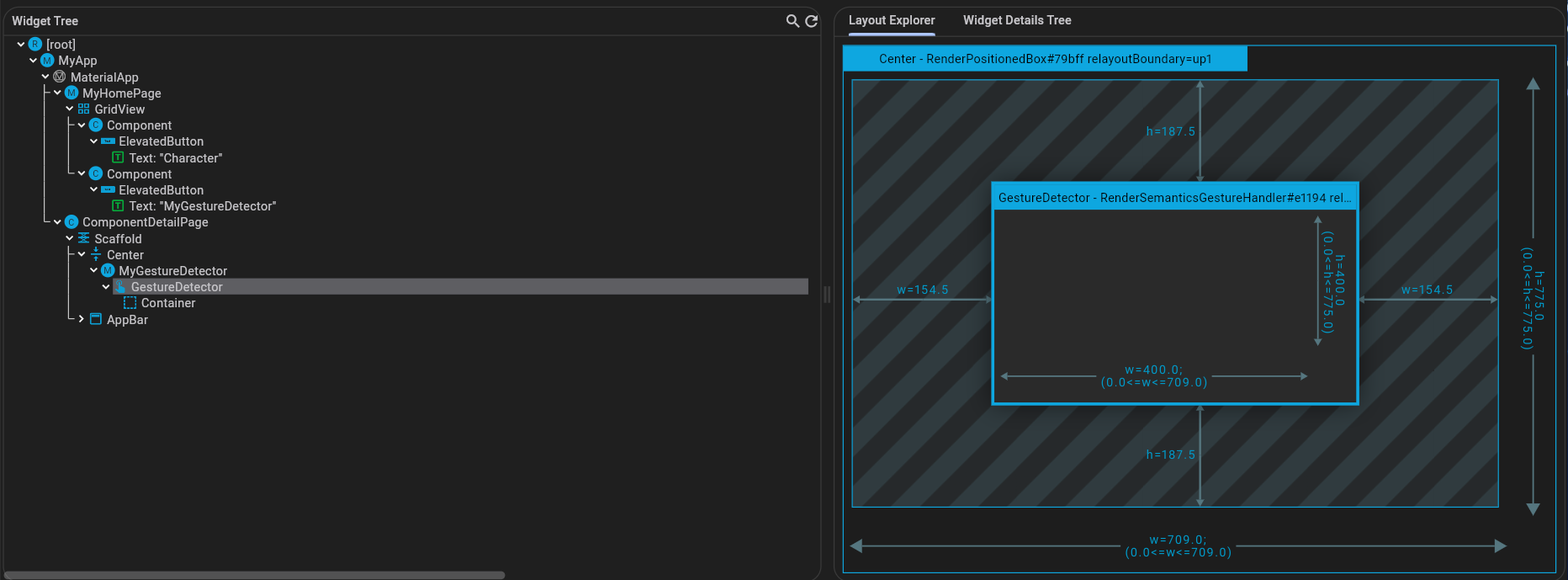1568x580 pixels.
Task: Collapse the GridView node
Action: click(x=70, y=109)
